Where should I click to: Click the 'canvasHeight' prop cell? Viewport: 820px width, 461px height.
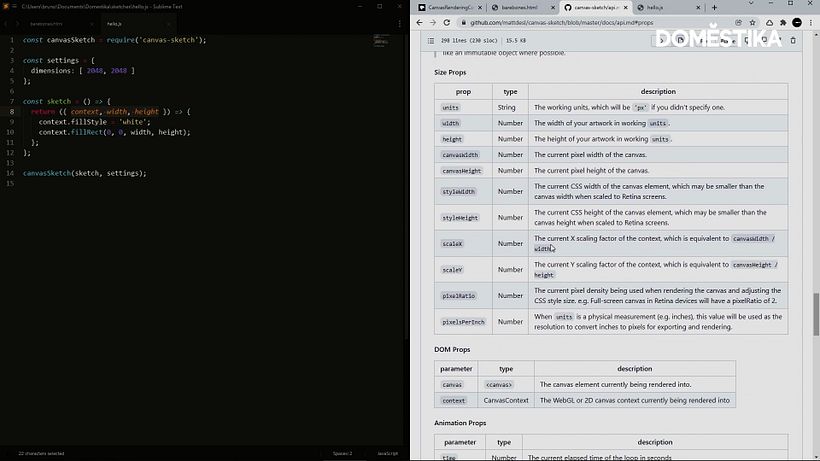462,171
